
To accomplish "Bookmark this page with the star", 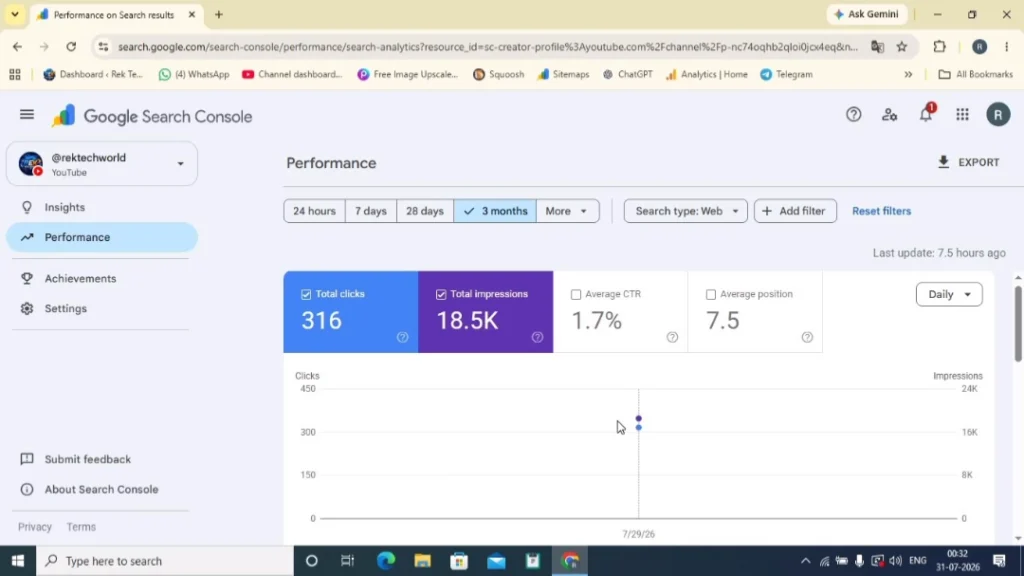I will pyautogui.click(x=902, y=46).
